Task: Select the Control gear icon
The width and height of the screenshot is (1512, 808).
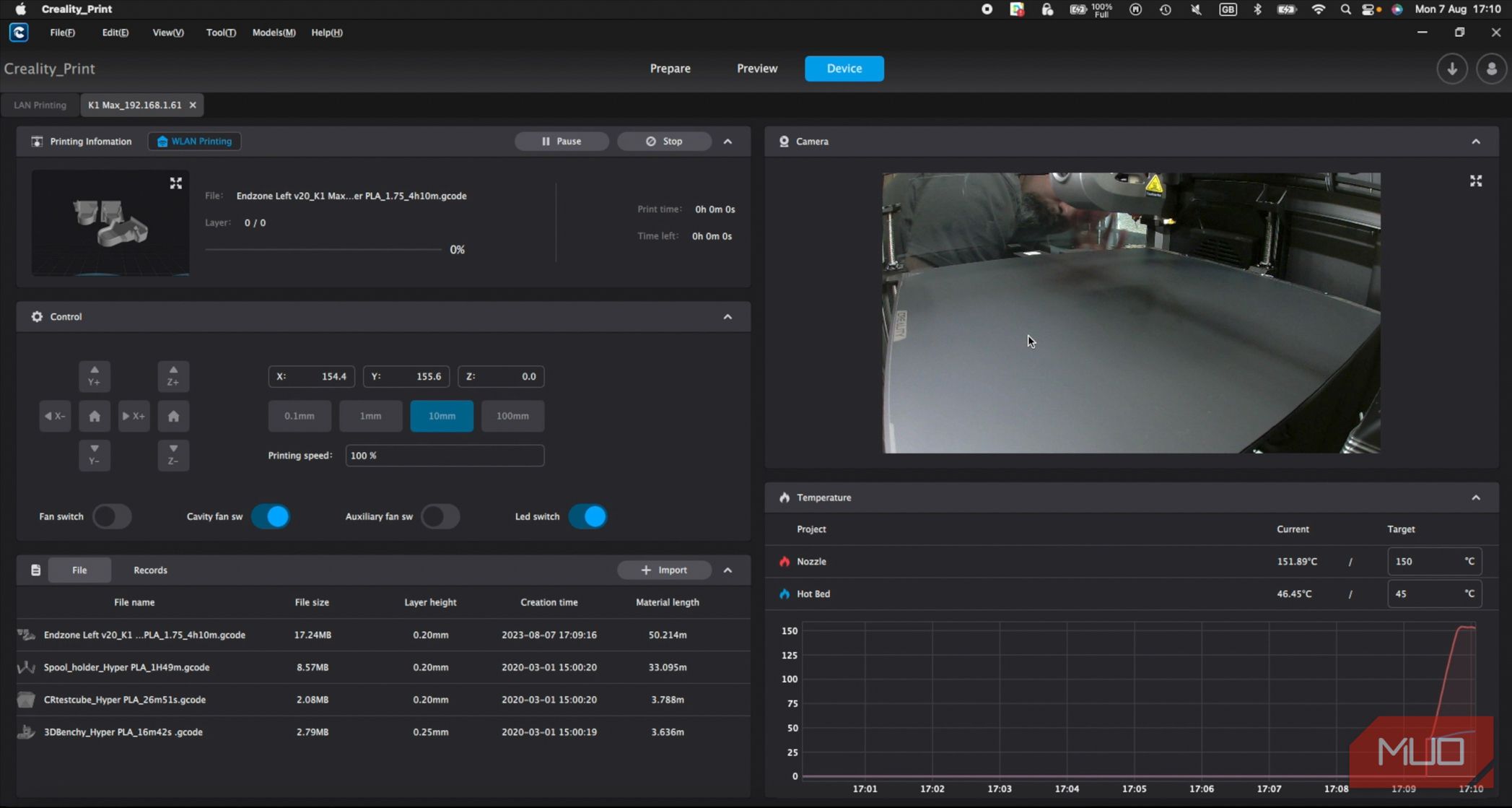Action: pos(36,316)
